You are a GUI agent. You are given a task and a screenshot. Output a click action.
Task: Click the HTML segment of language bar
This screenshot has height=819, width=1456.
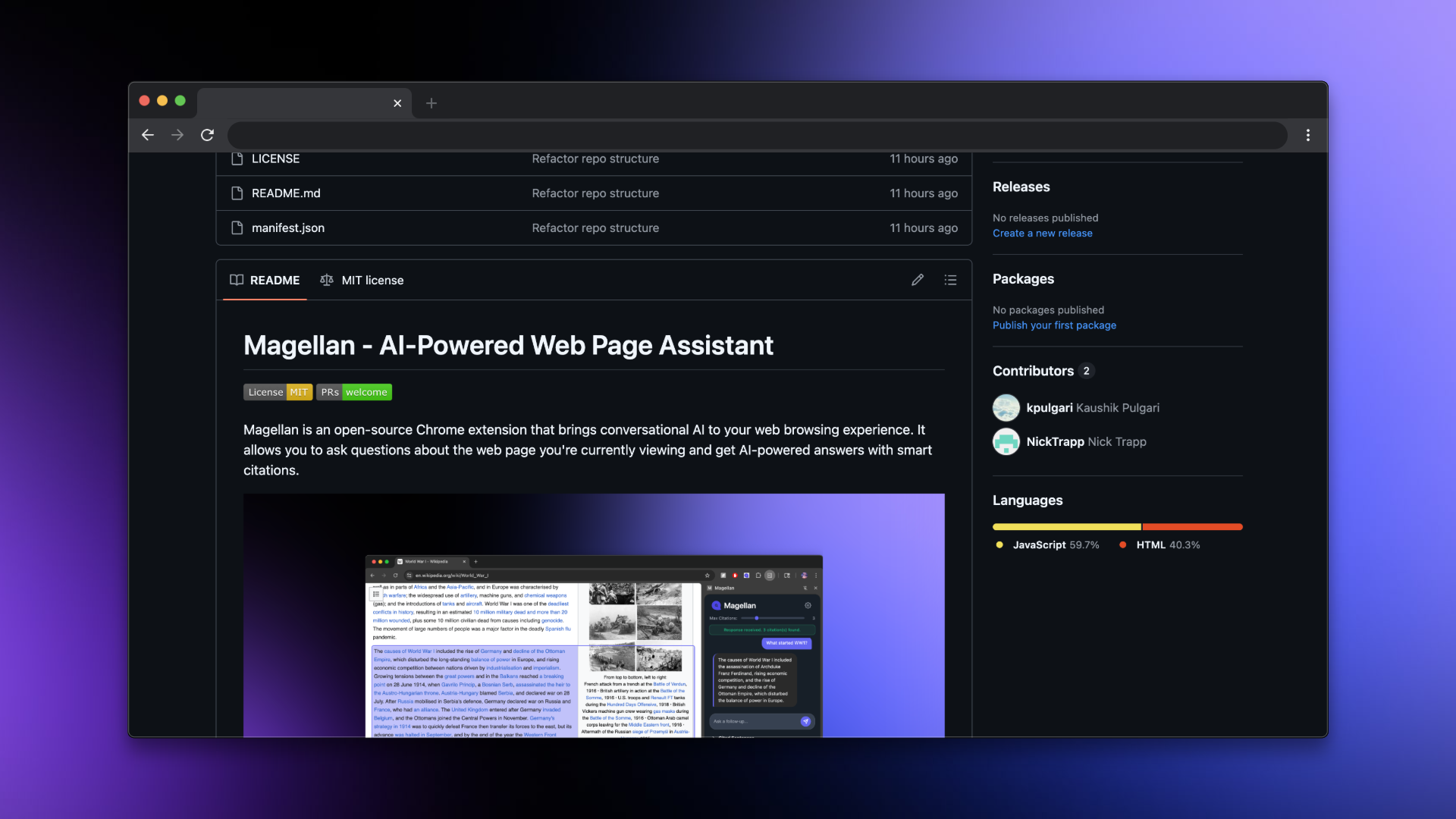1192,526
